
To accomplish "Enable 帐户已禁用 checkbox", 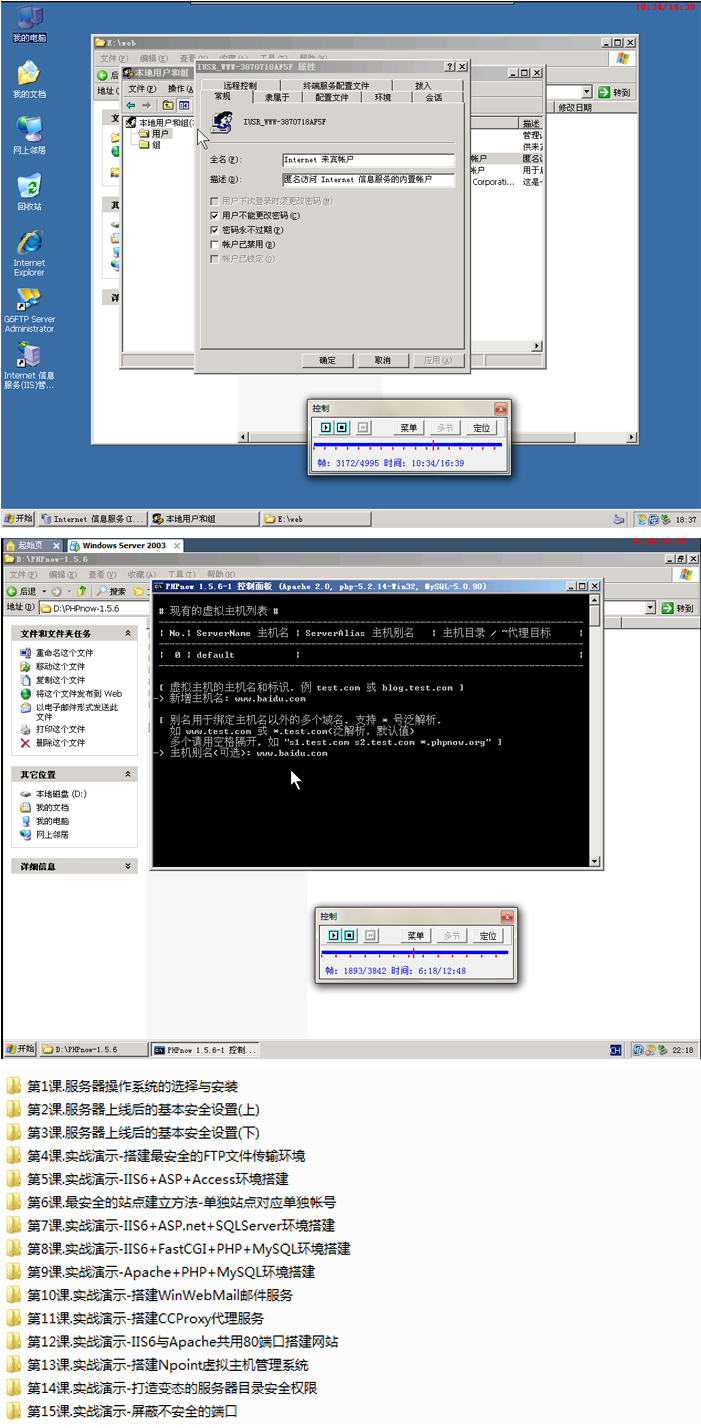I will pos(214,244).
